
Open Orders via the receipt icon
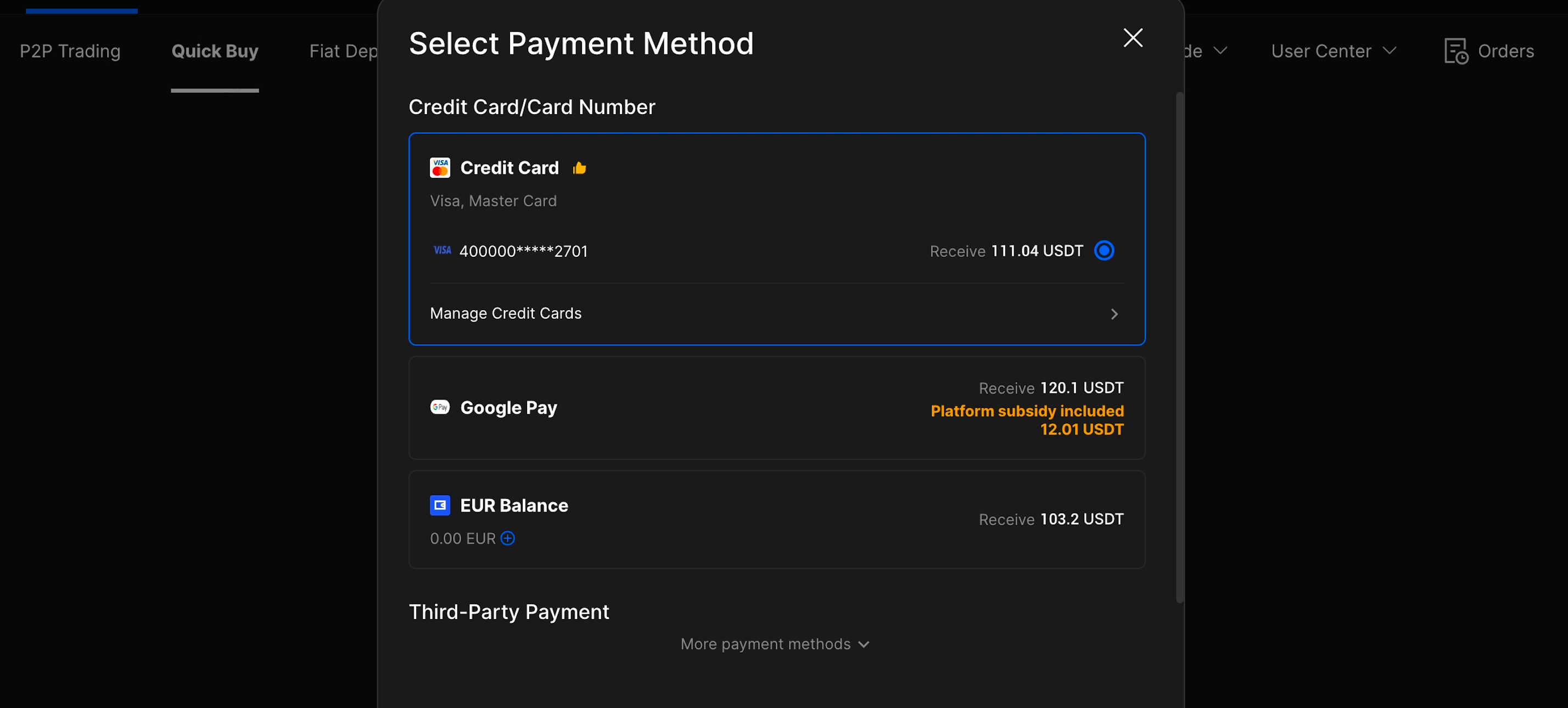(1455, 51)
